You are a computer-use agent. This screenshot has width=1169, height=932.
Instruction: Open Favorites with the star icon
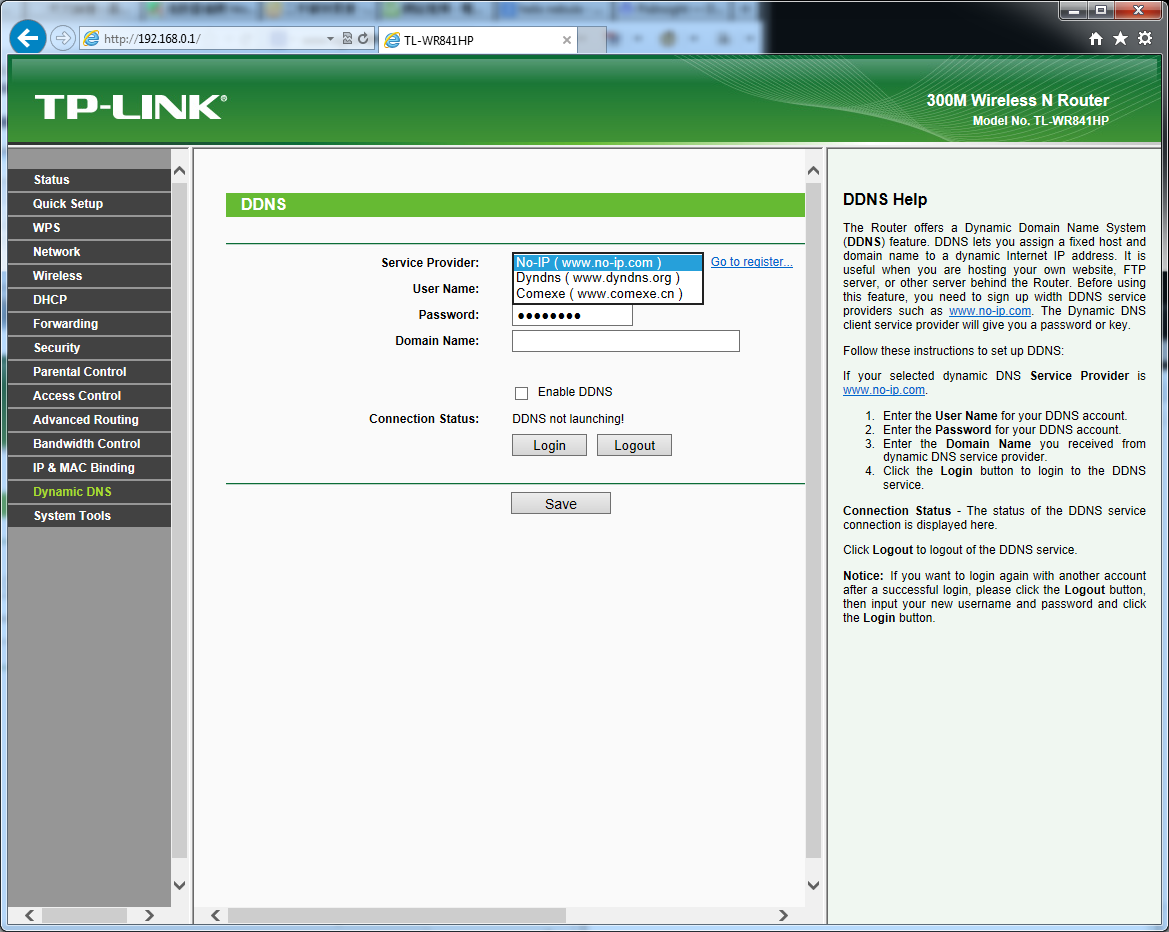pyautogui.click(x=1120, y=39)
